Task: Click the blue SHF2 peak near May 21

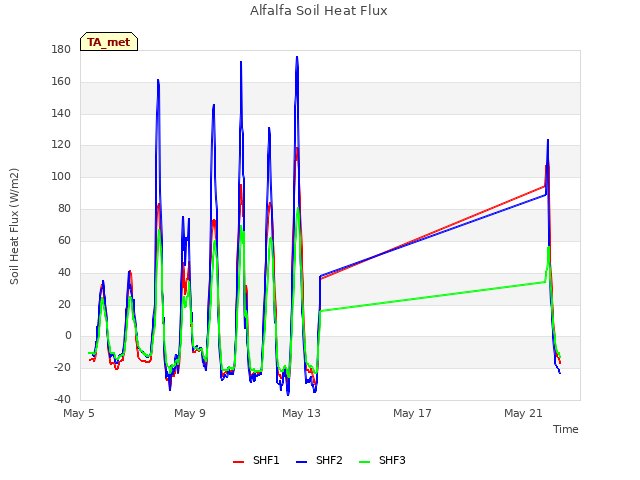Action: pyautogui.click(x=548, y=141)
